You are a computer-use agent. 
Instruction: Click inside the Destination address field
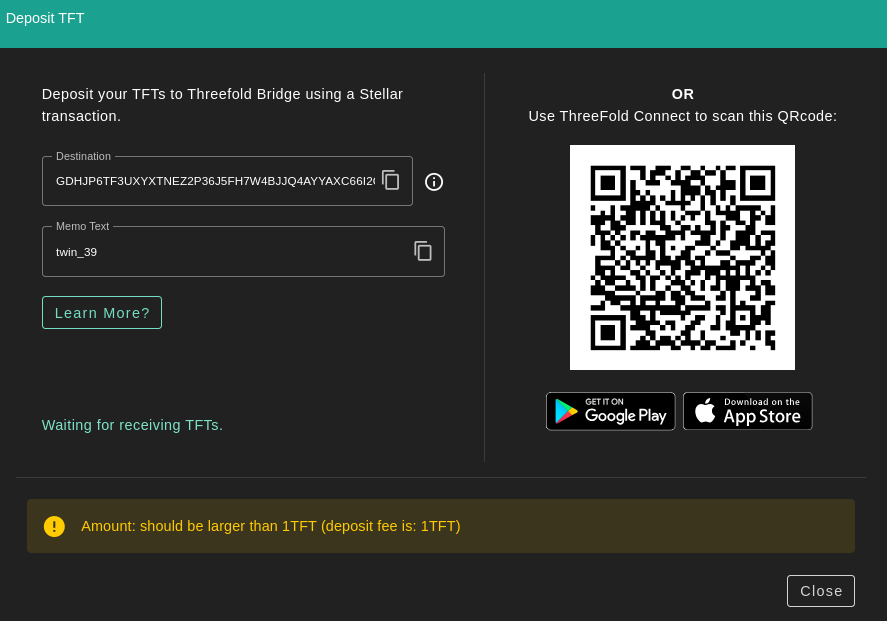click(x=215, y=181)
